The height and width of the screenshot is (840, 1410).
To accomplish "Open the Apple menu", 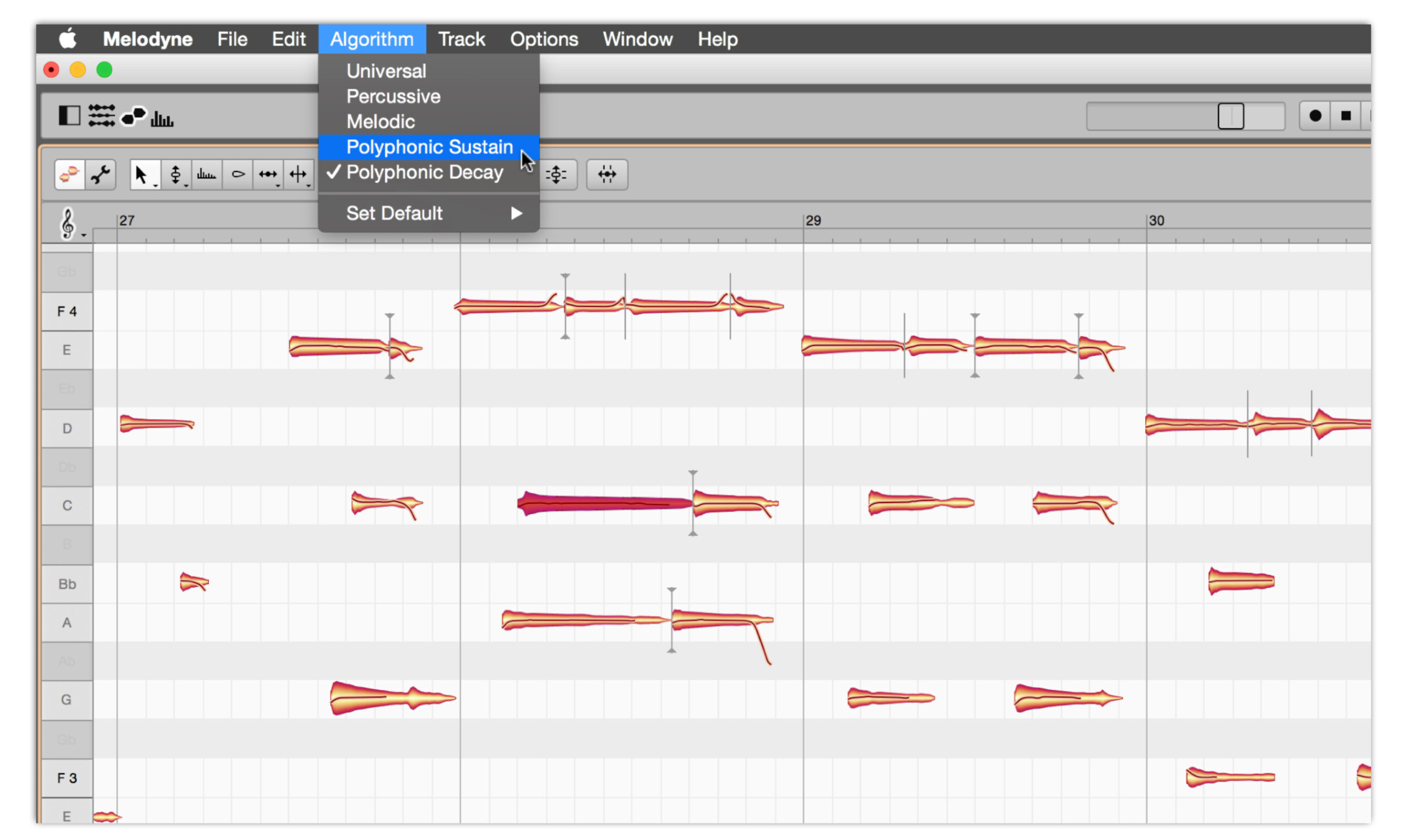I will (x=68, y=39).
